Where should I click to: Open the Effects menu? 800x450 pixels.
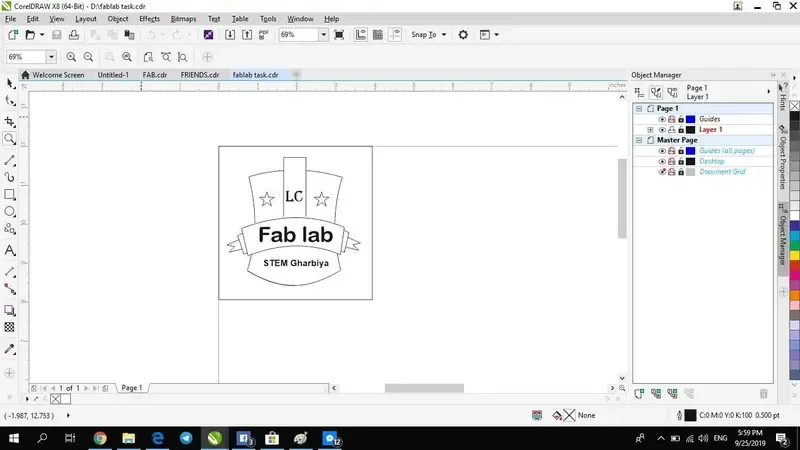(149, 19)
